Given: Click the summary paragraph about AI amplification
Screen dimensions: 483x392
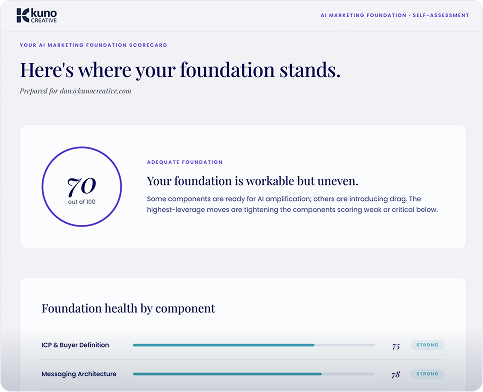Looking at the screenshot, I should click(292, 204).
